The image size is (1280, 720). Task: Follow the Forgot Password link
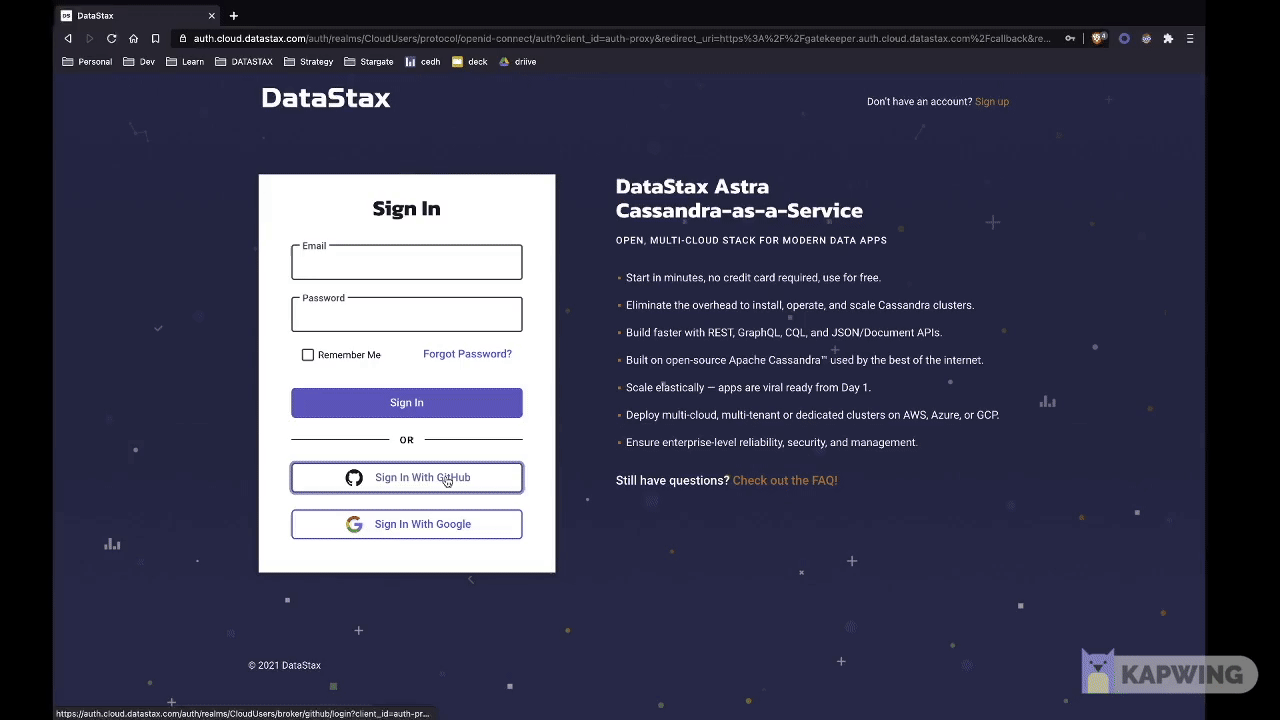467,354
